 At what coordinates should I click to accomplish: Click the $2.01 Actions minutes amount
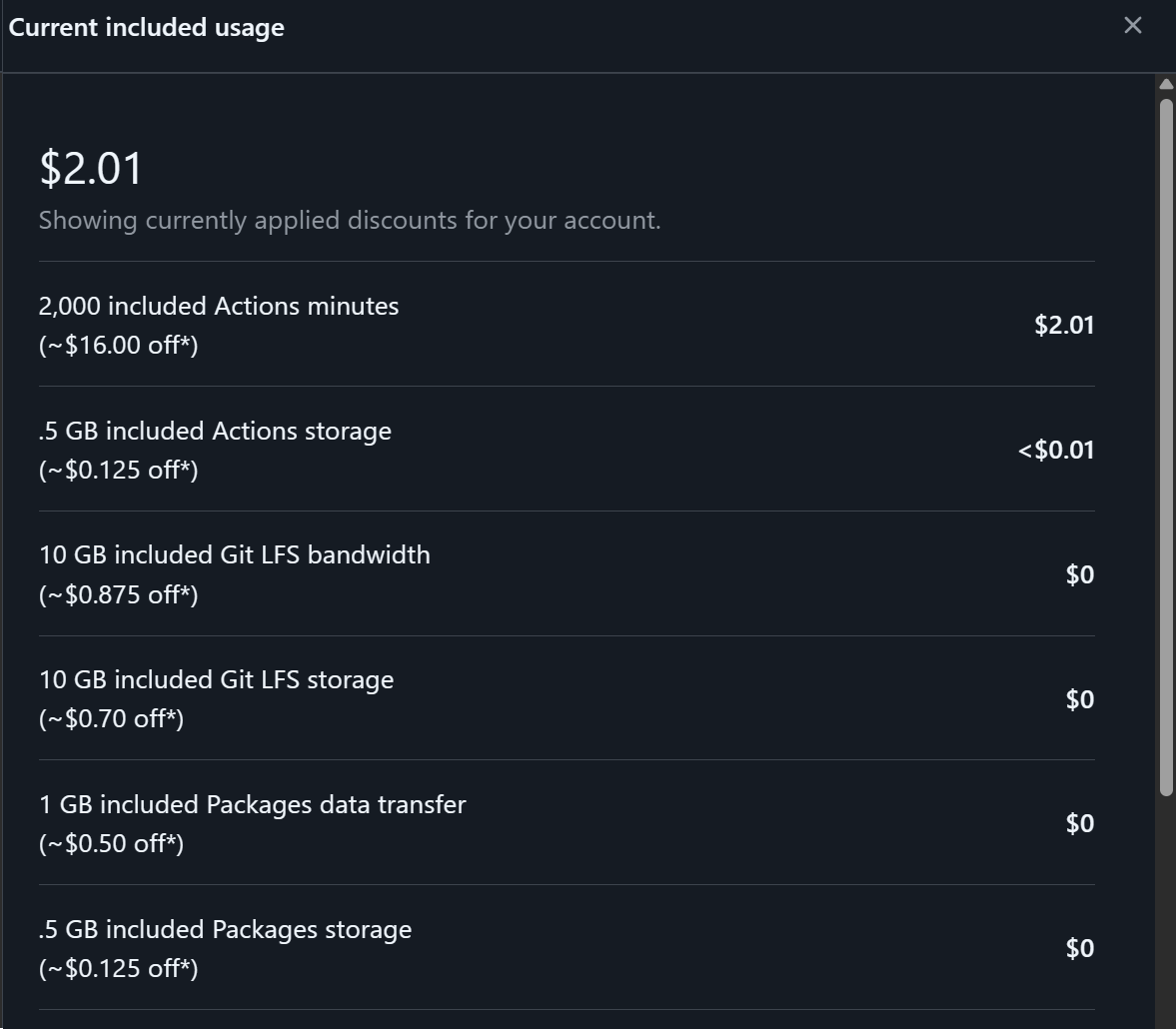1063,325
